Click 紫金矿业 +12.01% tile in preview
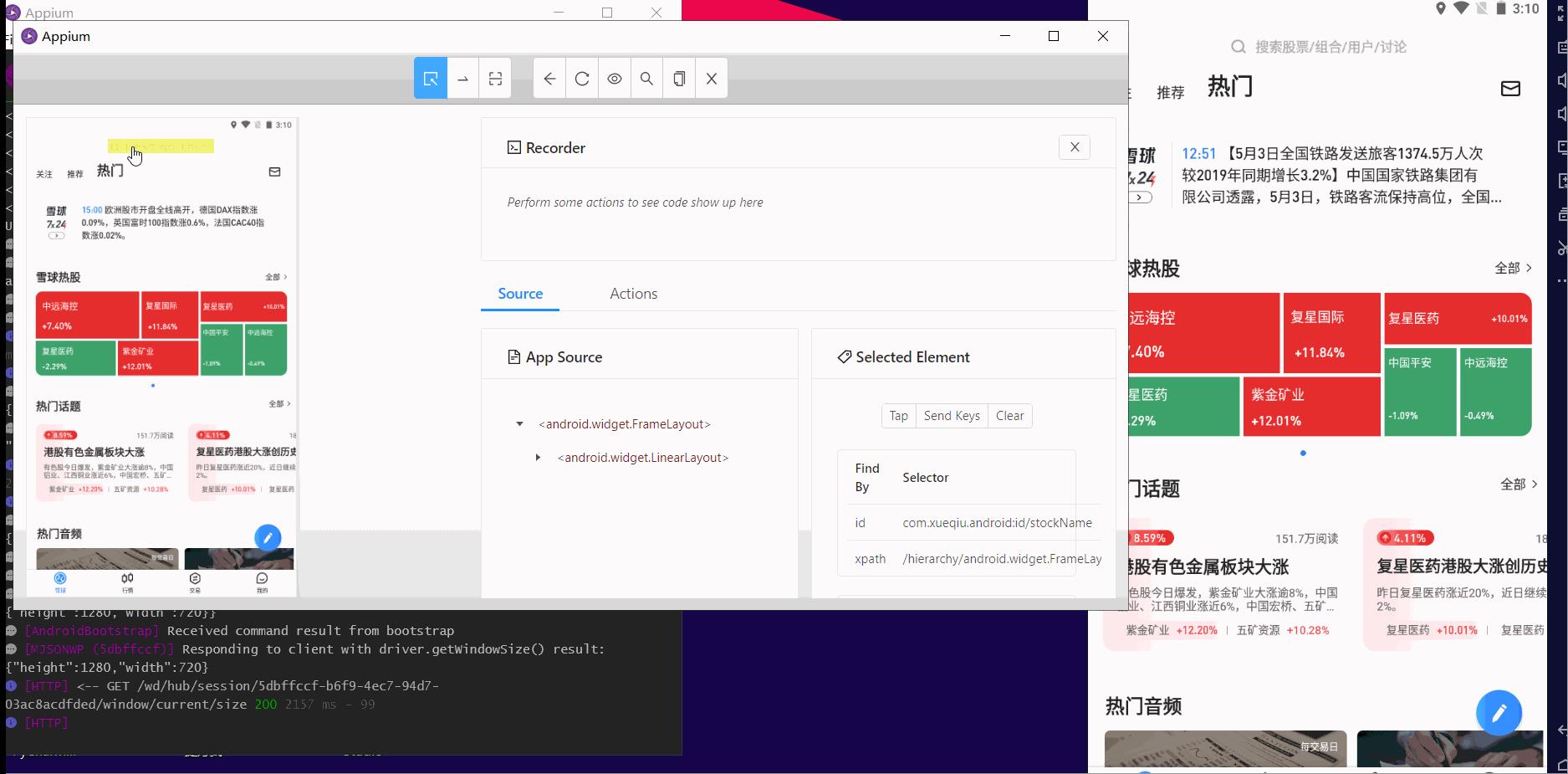The width and height of the screenshot is (1568, 774). coord(158,358)
